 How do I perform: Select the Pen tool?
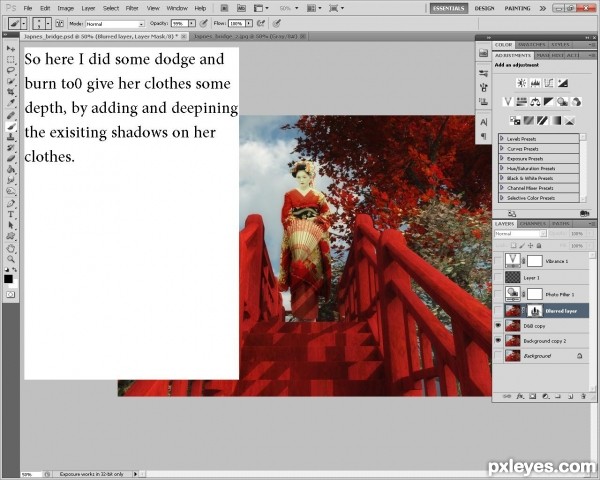click(11, 203)
